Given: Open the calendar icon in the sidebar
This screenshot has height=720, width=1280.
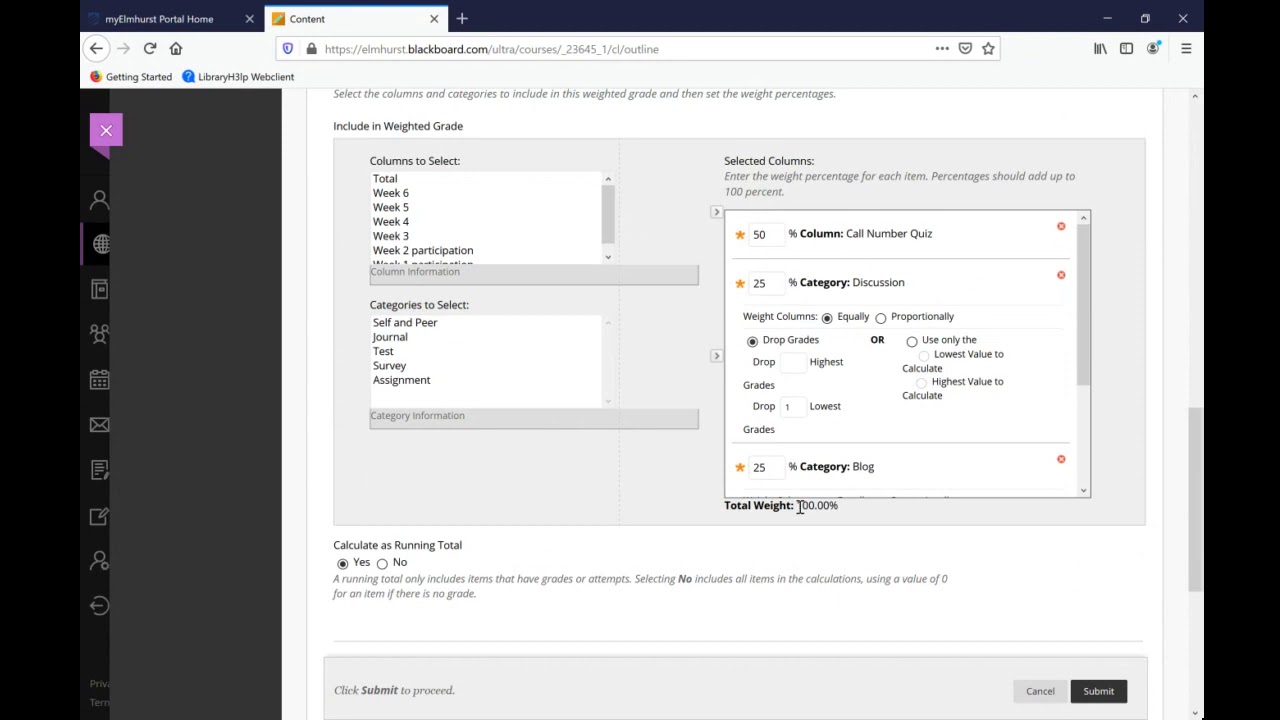Looking at the screenshot, I should click(x=100, y=380).
